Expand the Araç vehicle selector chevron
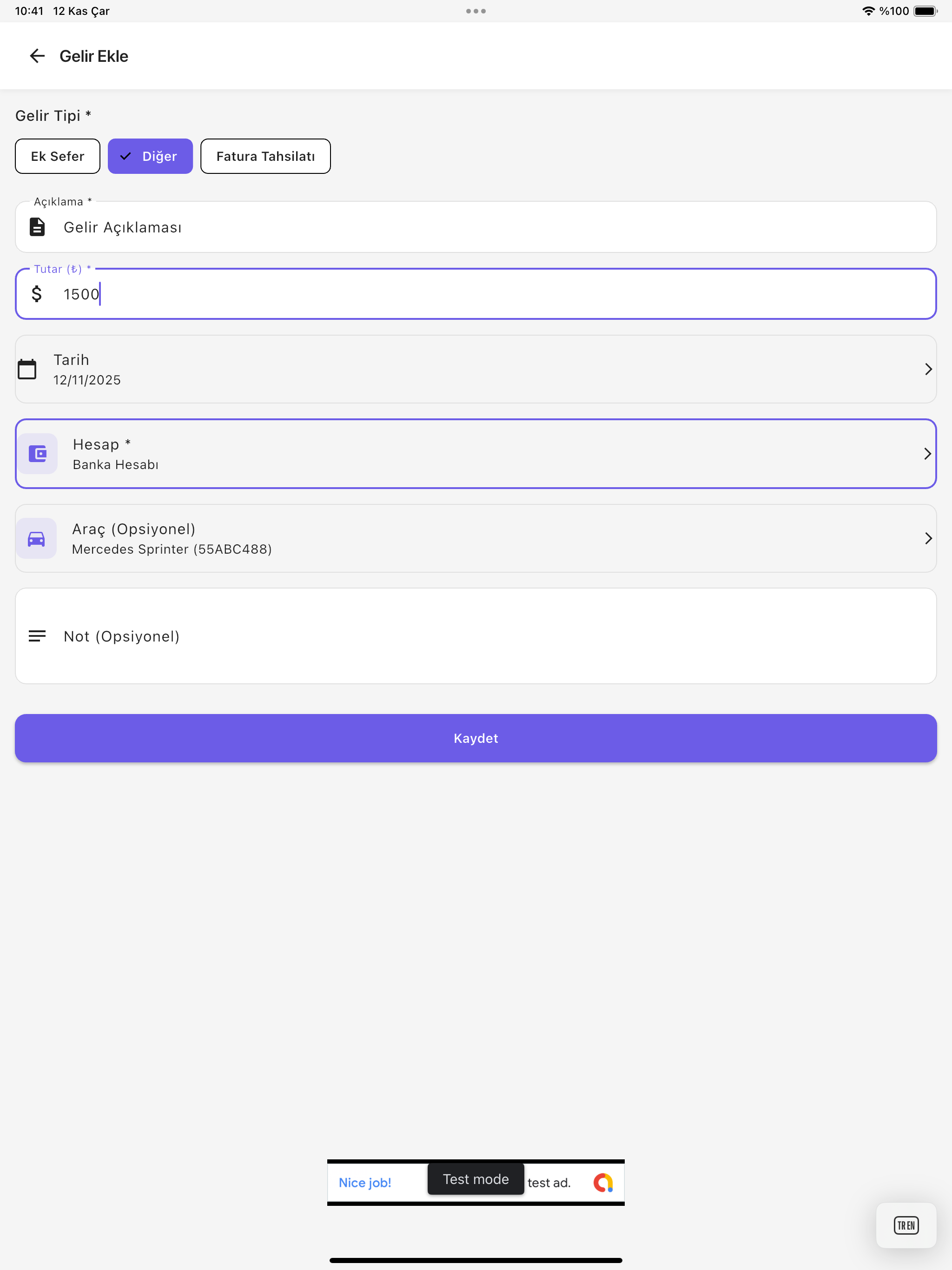 [928, 539]
